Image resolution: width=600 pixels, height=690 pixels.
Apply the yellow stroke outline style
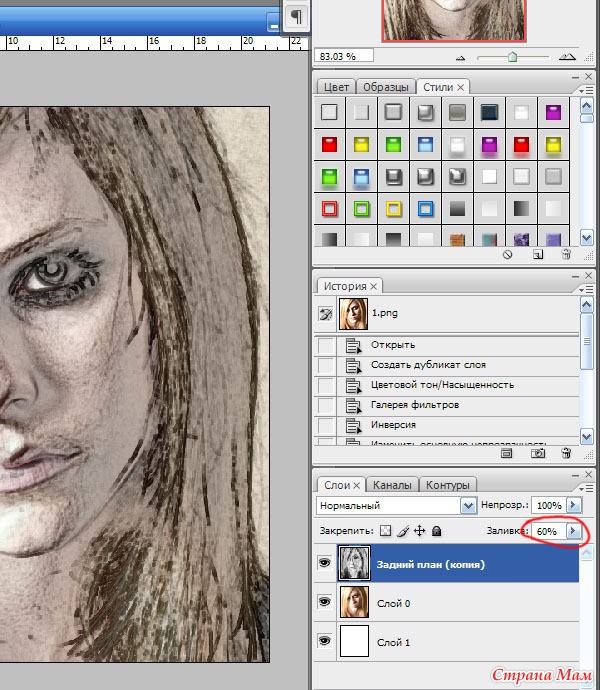[394, 209]
